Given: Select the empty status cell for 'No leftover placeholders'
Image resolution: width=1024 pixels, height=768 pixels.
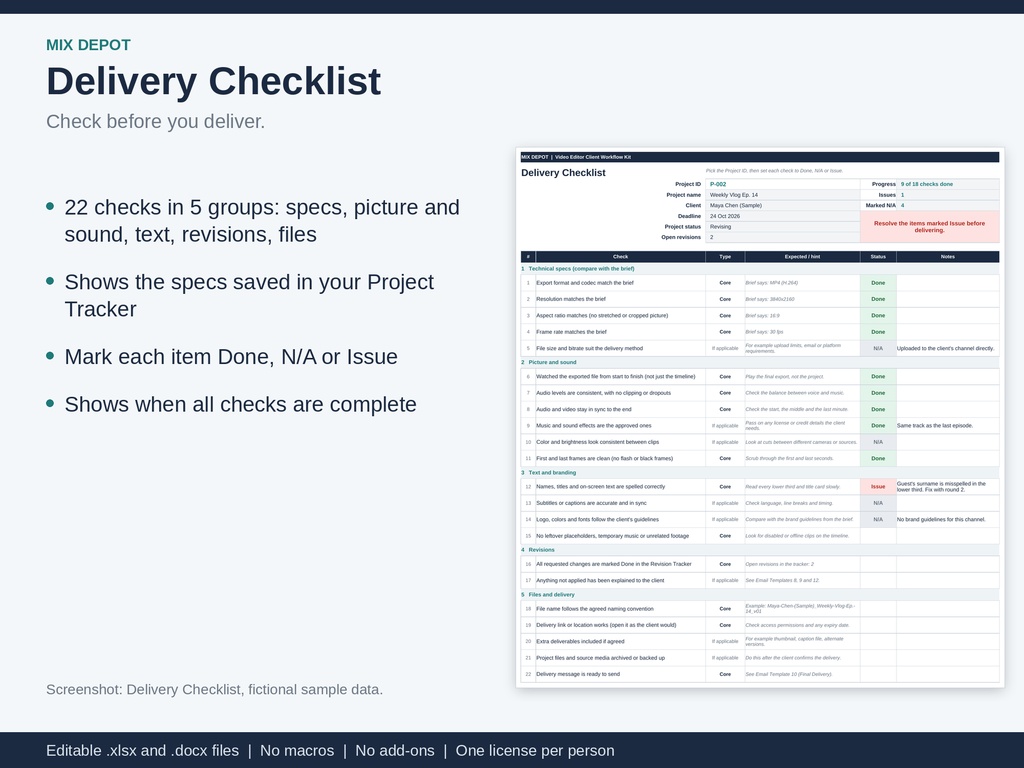Looking at the screenshot, I should coord(878,536).
